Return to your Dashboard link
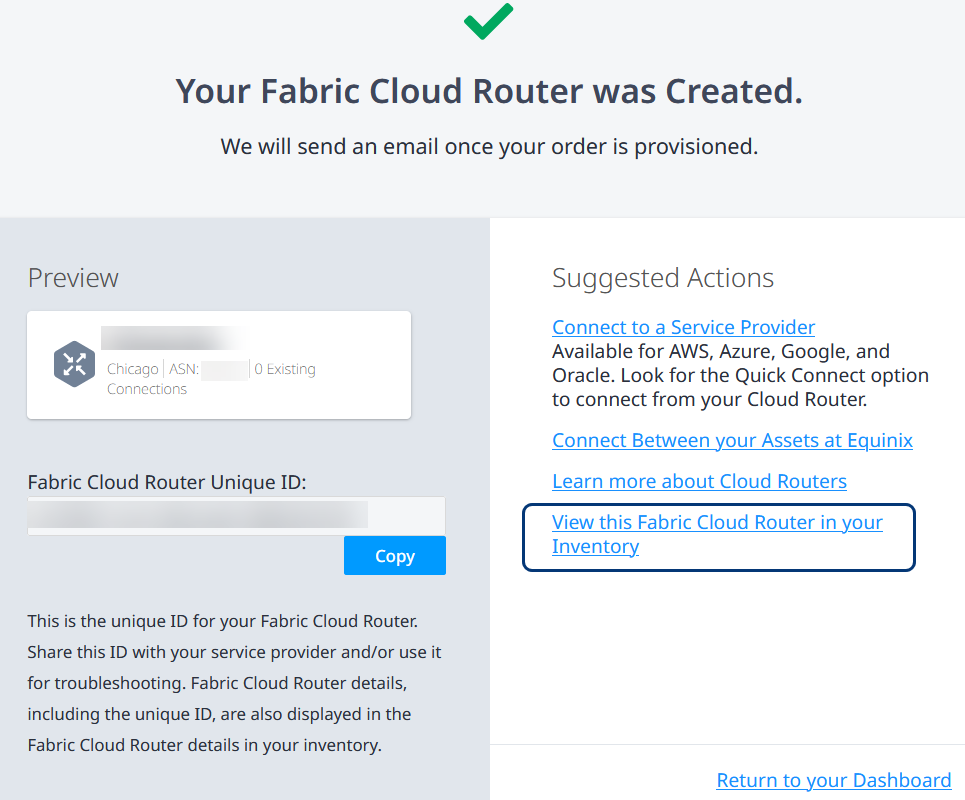Screen dimensions: 965x800 point(833,780)
